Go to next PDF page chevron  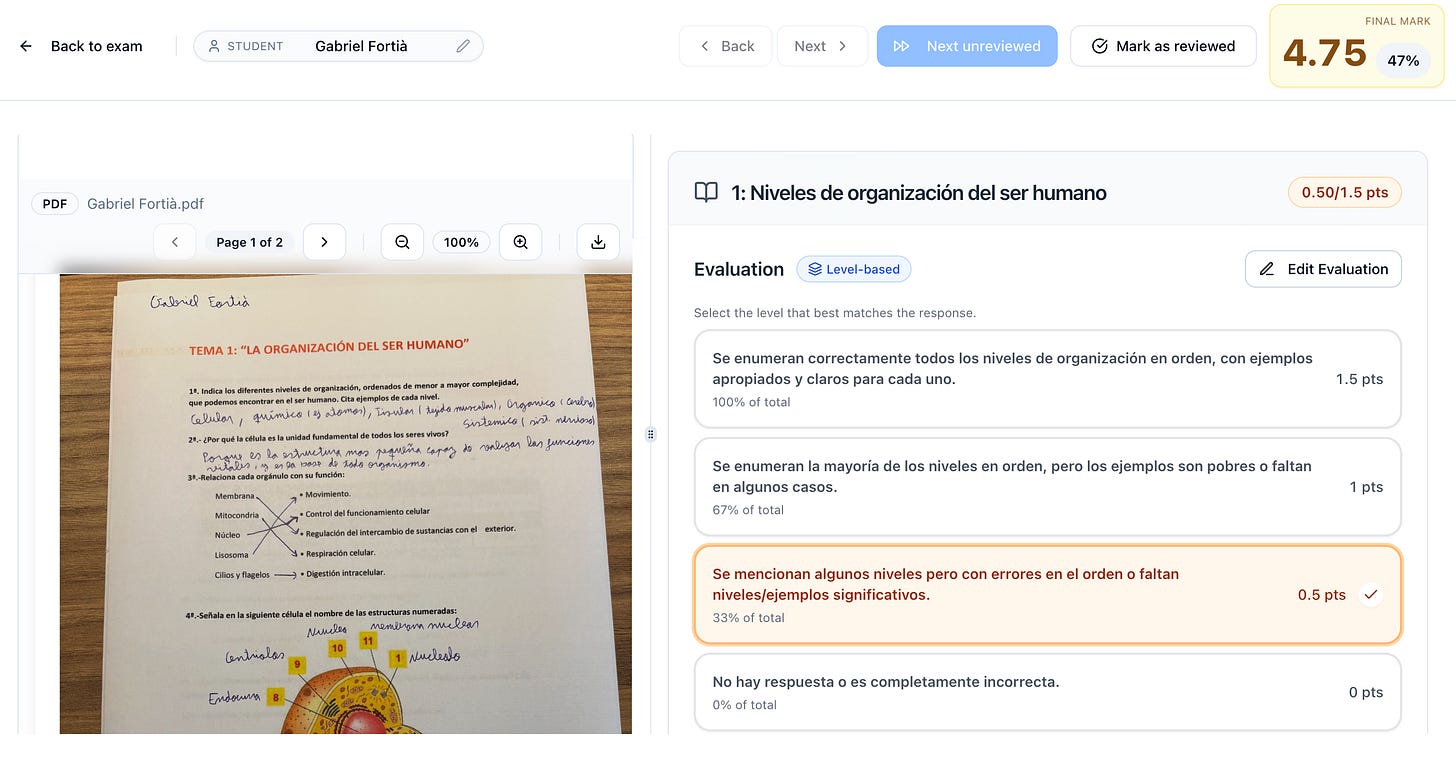[x=324, y=242]
